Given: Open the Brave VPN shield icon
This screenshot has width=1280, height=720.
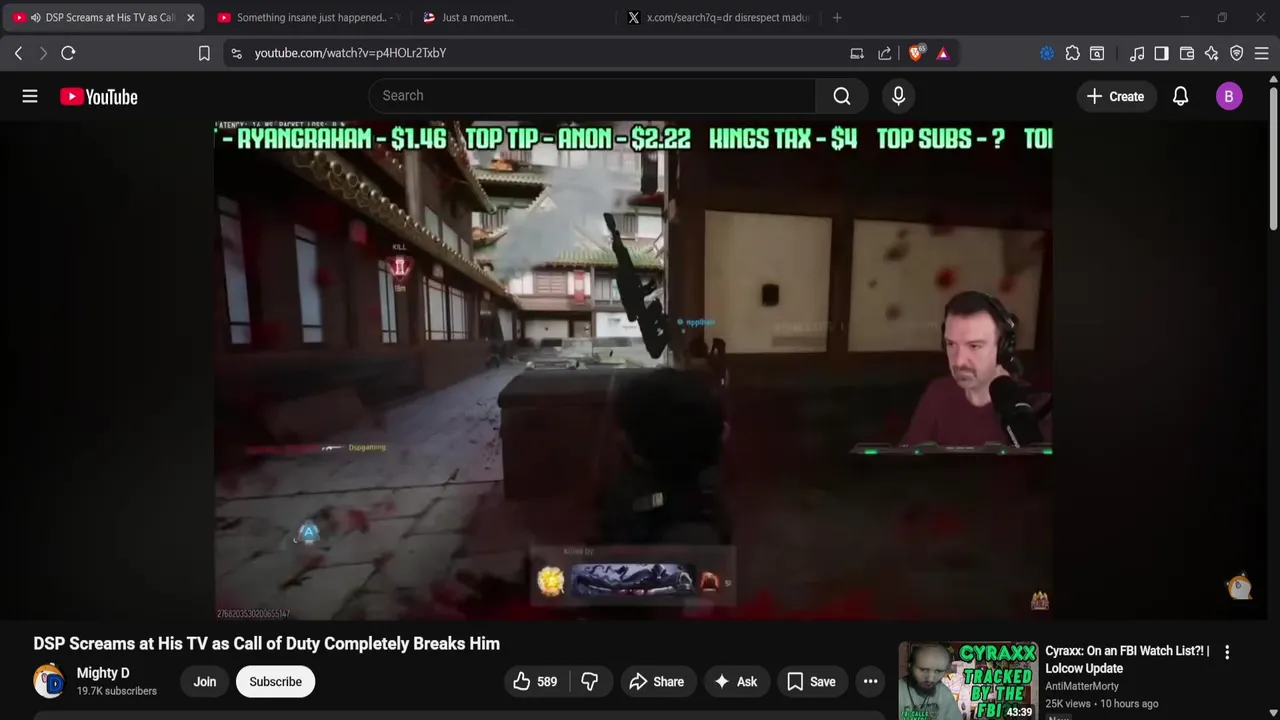Looking at the screenshot, I should point(1237,53).
